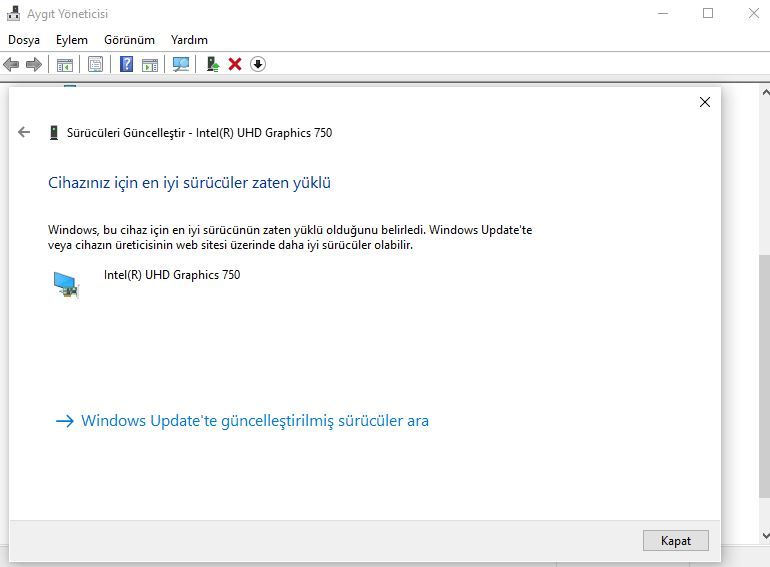Click the Back arrow in Device Manager toolbar
The image size is (770, 567).
[x=11, y=64]
